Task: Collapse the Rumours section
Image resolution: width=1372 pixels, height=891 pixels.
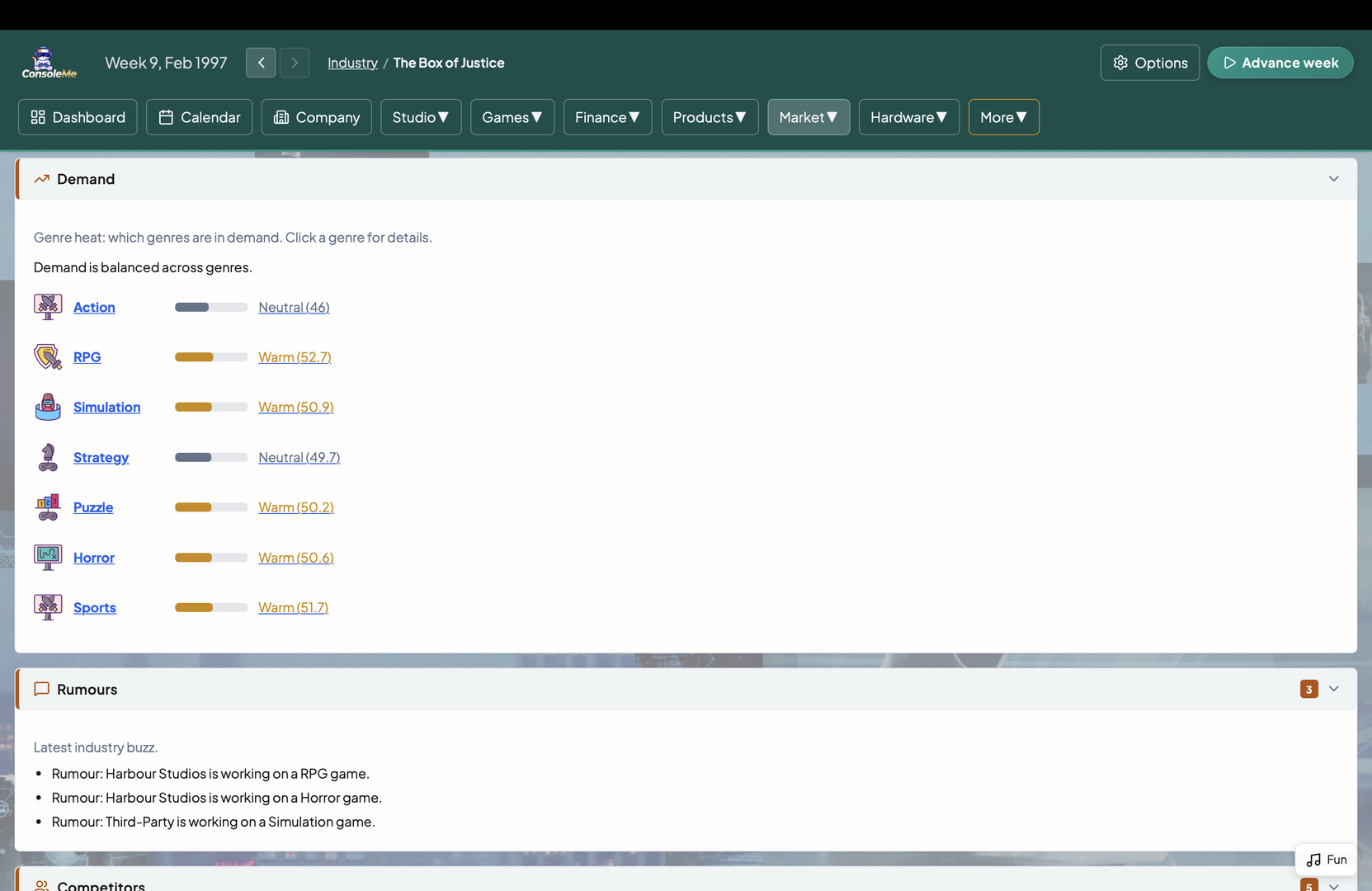Action: 1335,688
